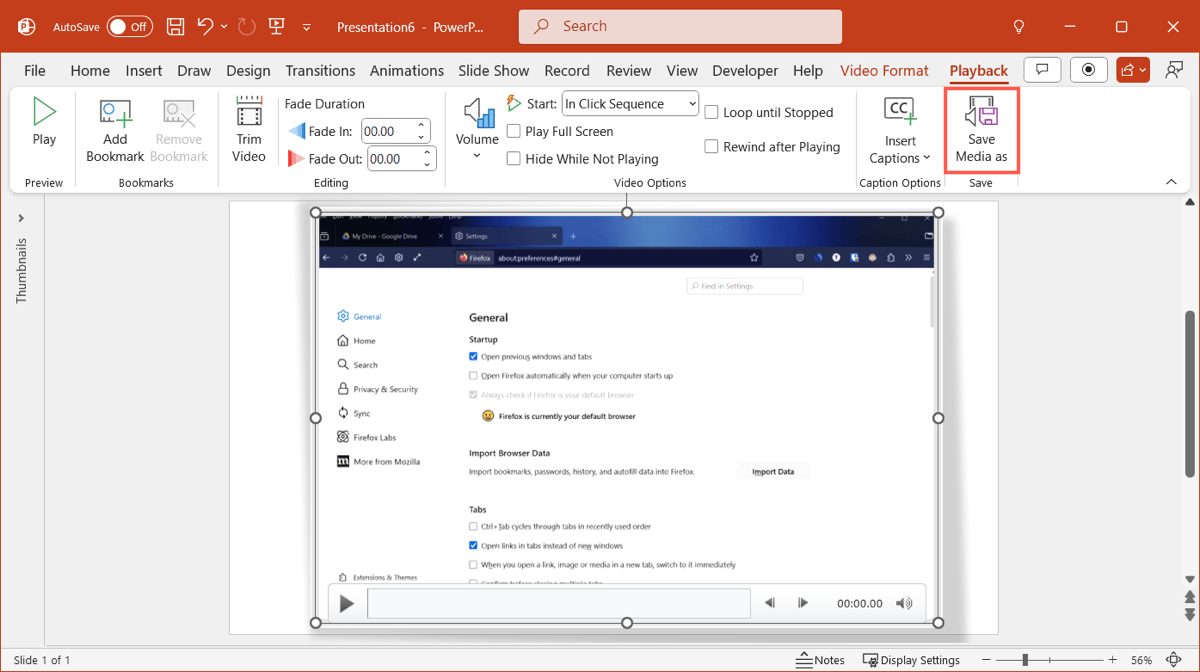Viewport: 1200px width, 672px height.
Task: Start the slide show from the beginning icon
Action: 277,27
